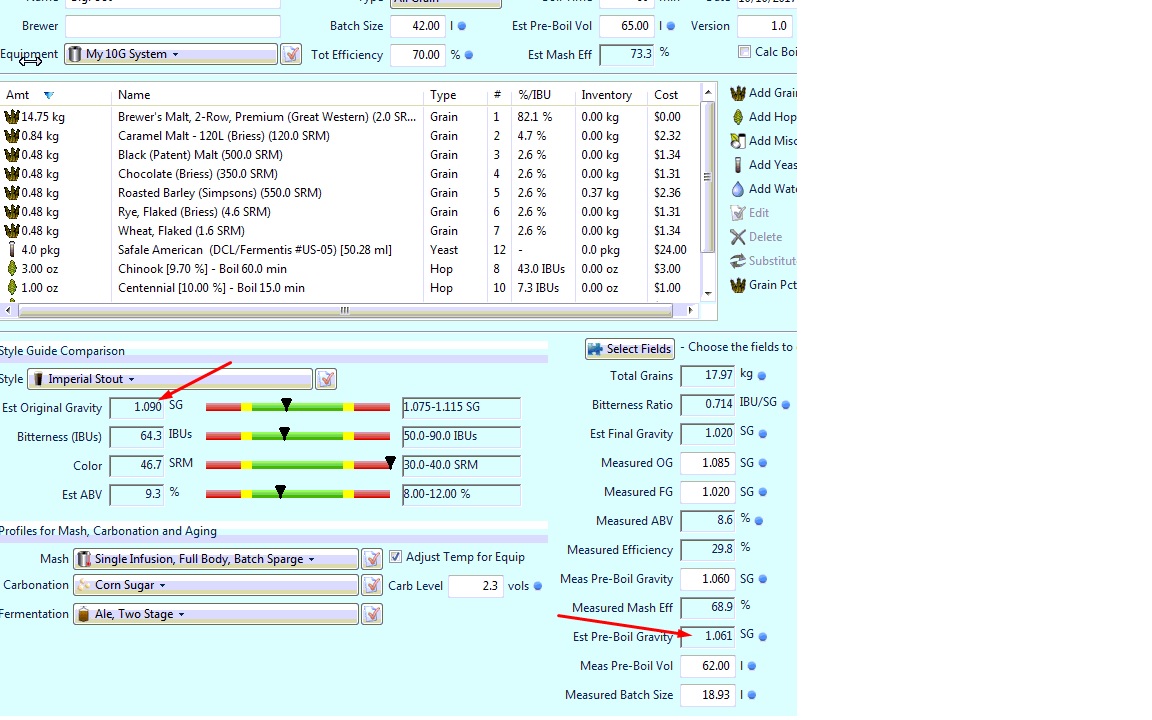
Task: Select the Chocolate (Briess) ingredient row
Action: [350, 174]
